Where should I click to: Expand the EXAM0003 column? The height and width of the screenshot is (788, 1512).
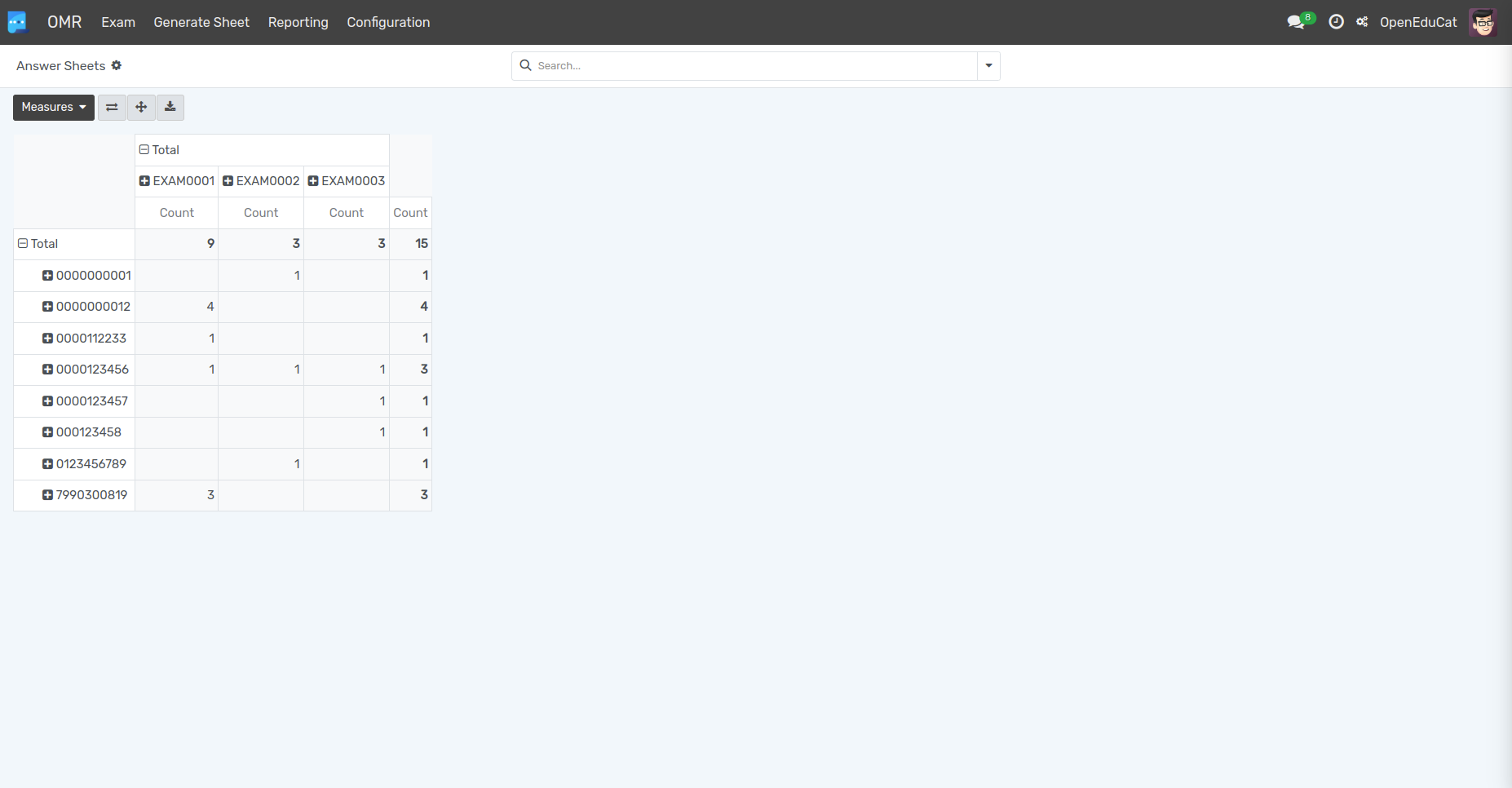point(347,181)
